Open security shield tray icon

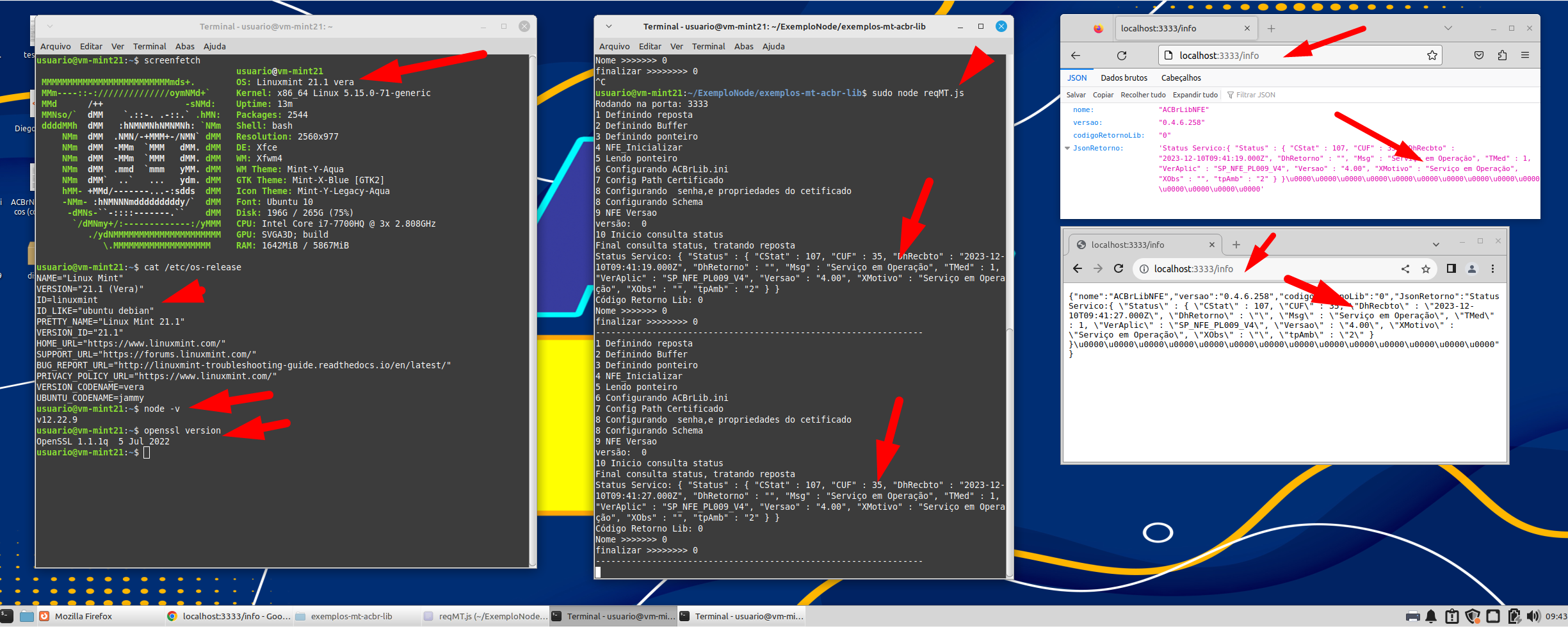pos(1473,616)
